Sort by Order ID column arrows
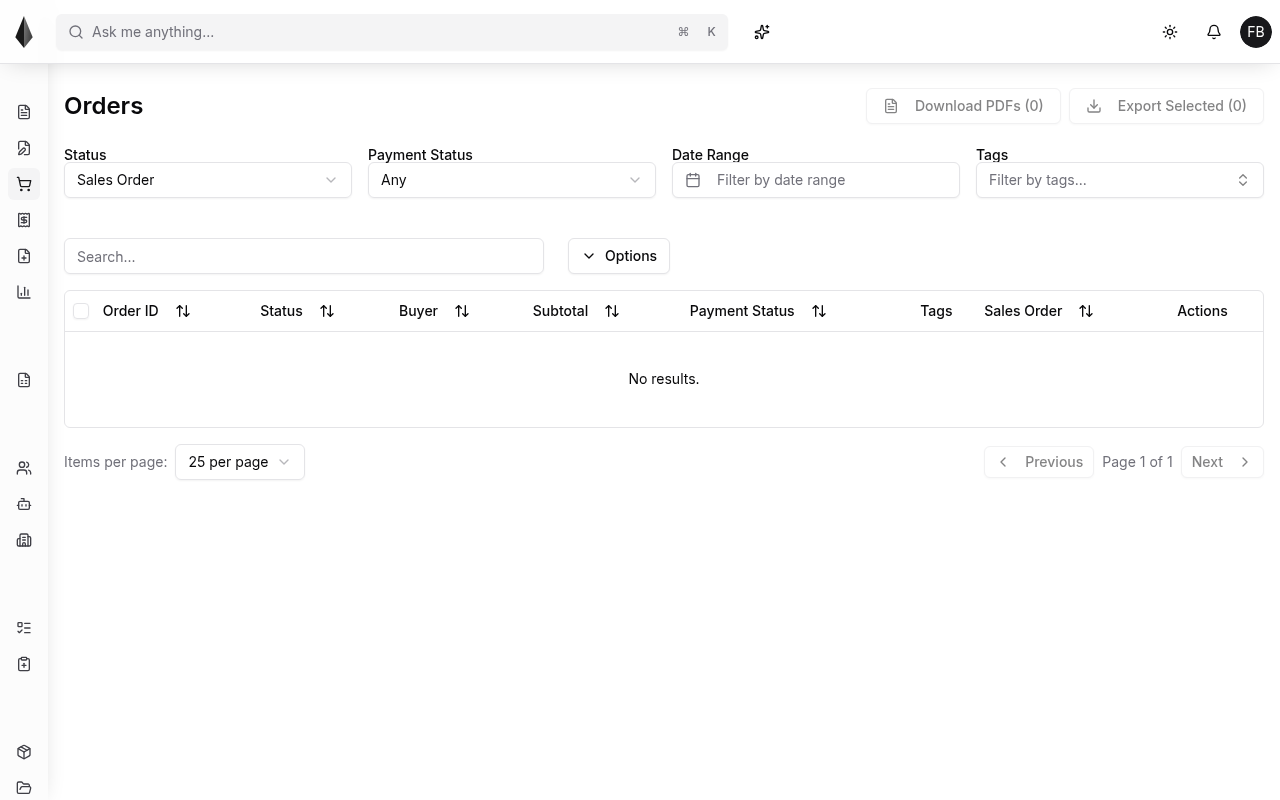This screenshot has width=1280, height=800. click(183, 311)
